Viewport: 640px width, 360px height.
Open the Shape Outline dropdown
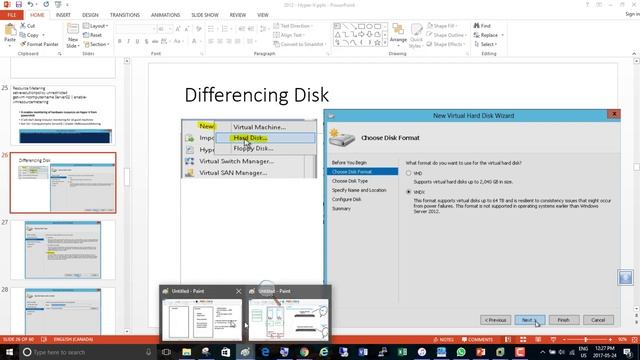(447, 35)
